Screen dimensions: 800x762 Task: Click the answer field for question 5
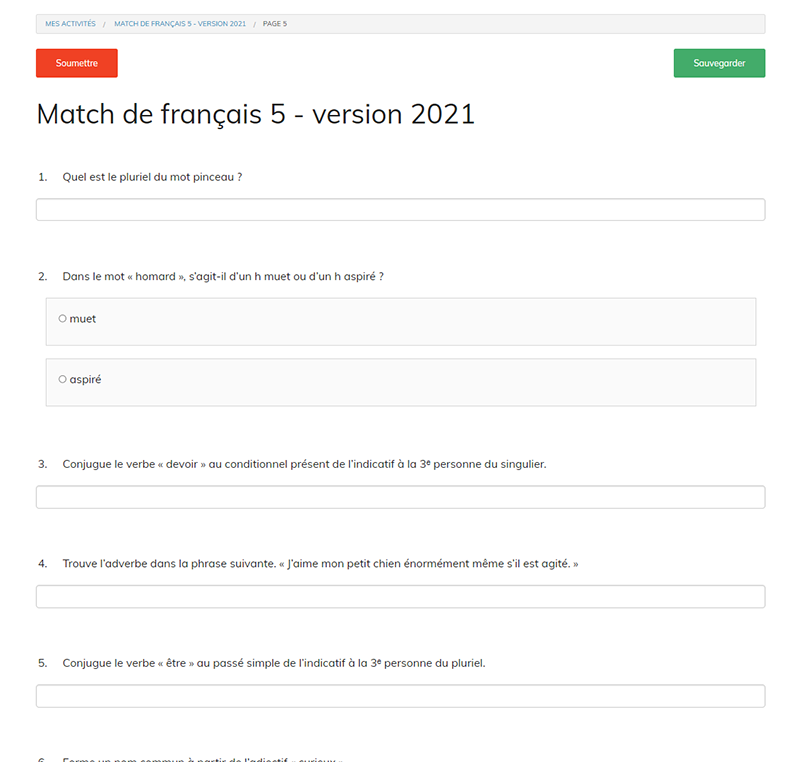coord(400,695)
